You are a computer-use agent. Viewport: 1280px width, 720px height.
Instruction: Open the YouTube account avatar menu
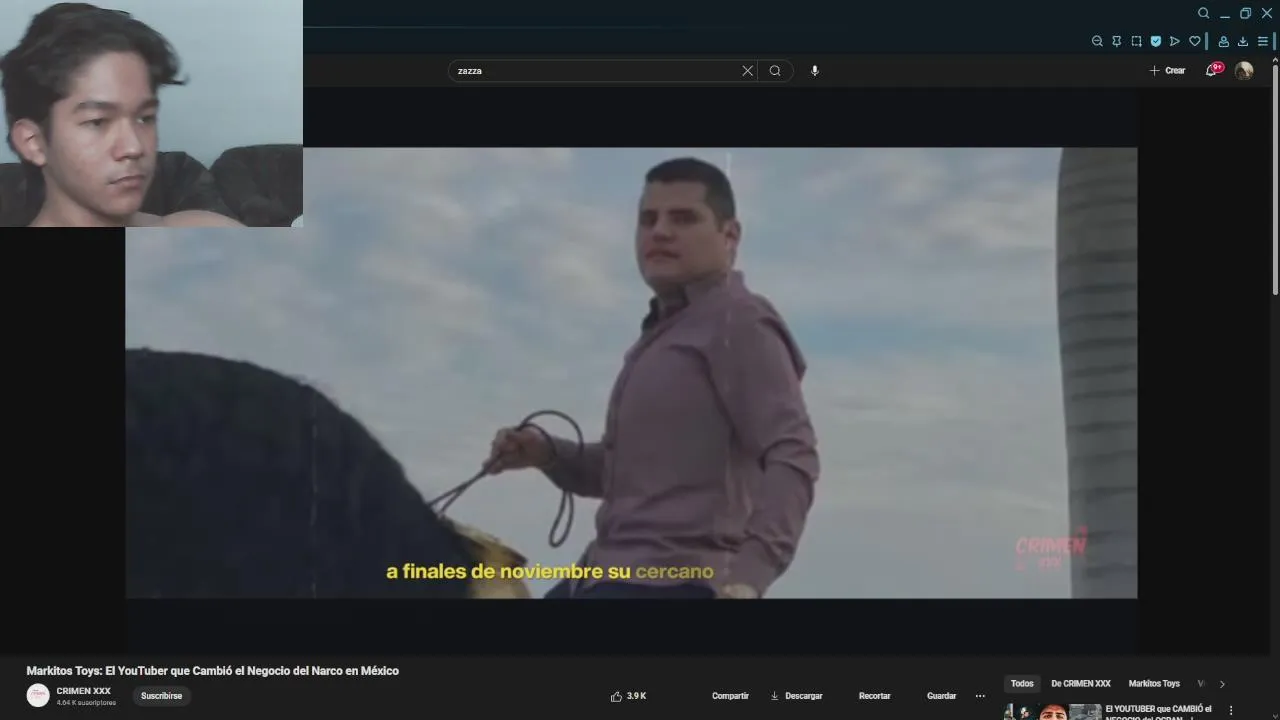click(1244, 71)
